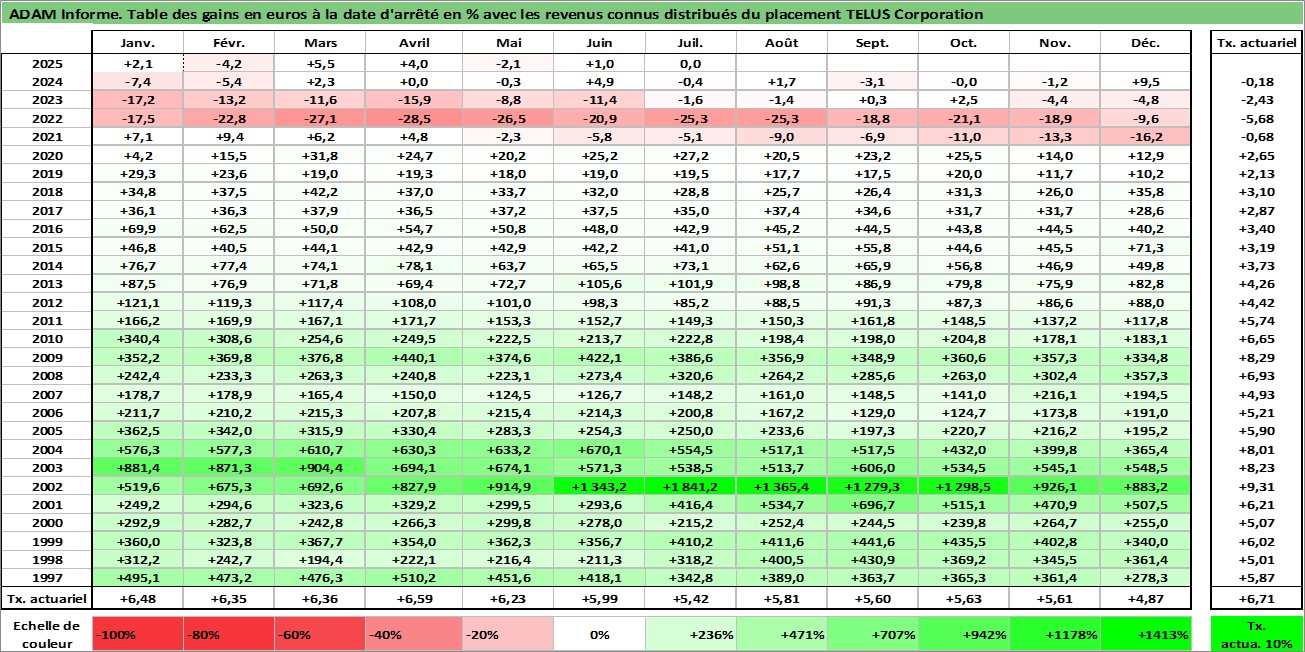The height and width of the screenshot is (652, 1305).
Task: Click the 'Tx. actuariel' bottom row label
Action: pos(46,599)
